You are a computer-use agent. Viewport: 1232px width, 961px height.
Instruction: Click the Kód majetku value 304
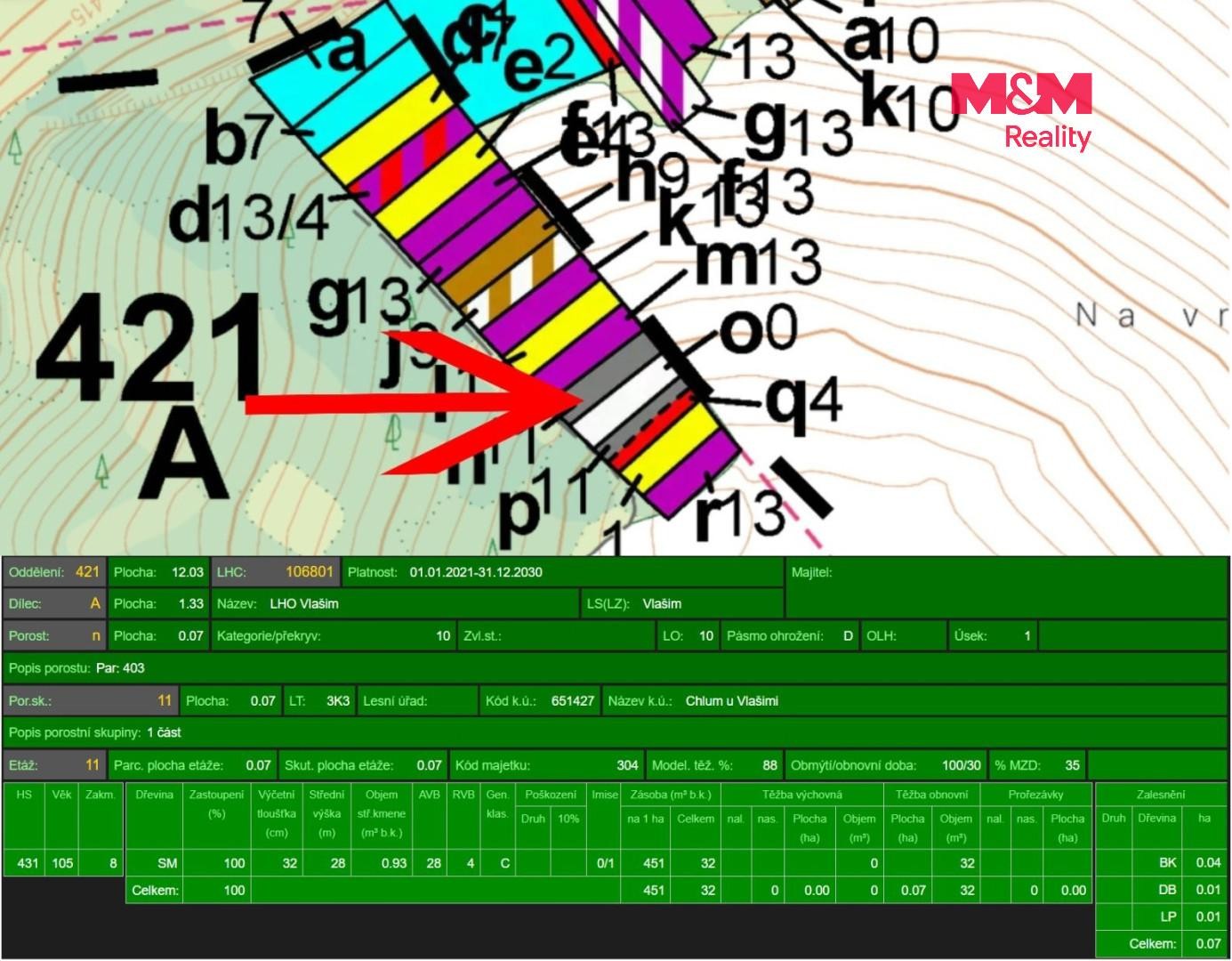click(627, 765)
